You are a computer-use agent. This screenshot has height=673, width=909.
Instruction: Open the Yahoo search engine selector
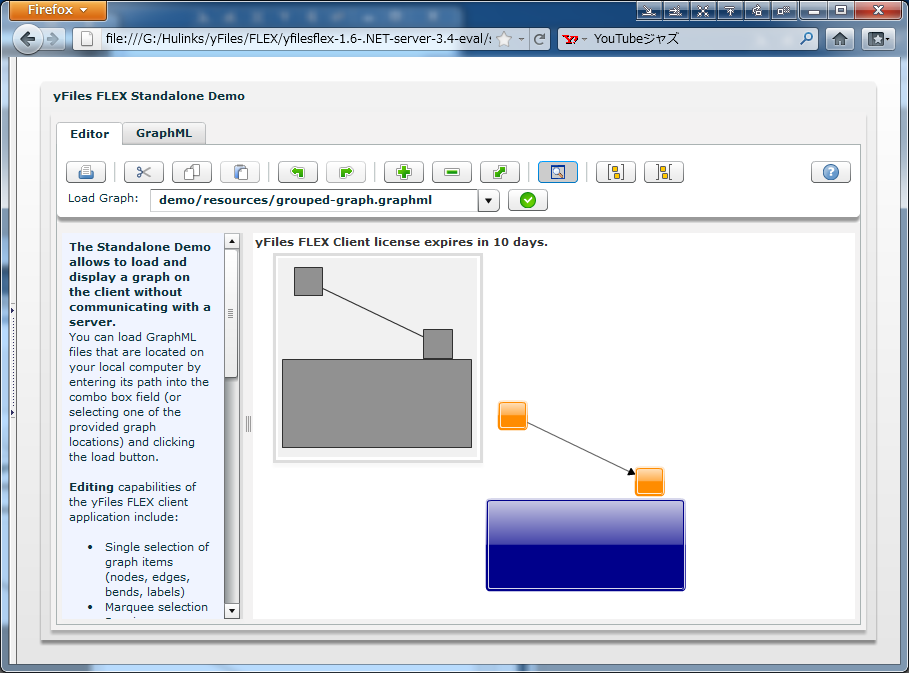575,39
